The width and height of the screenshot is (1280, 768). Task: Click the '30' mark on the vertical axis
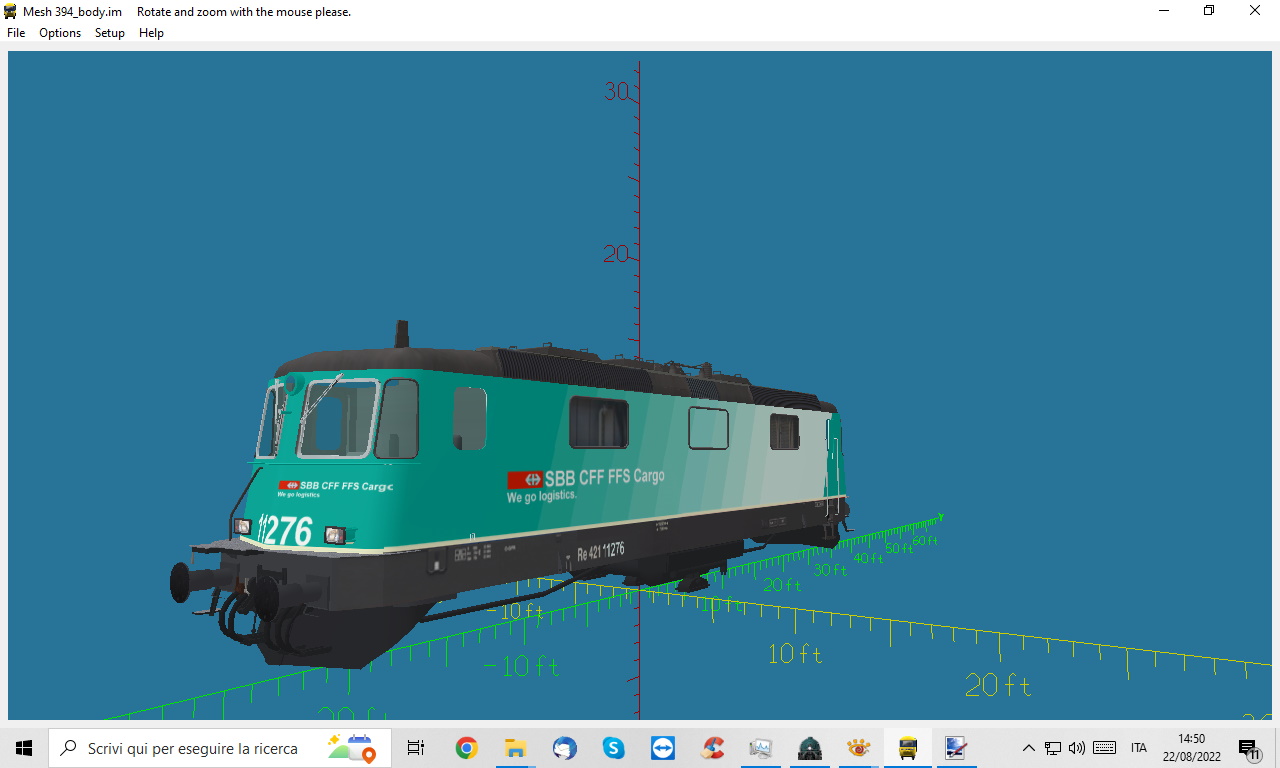616,92
